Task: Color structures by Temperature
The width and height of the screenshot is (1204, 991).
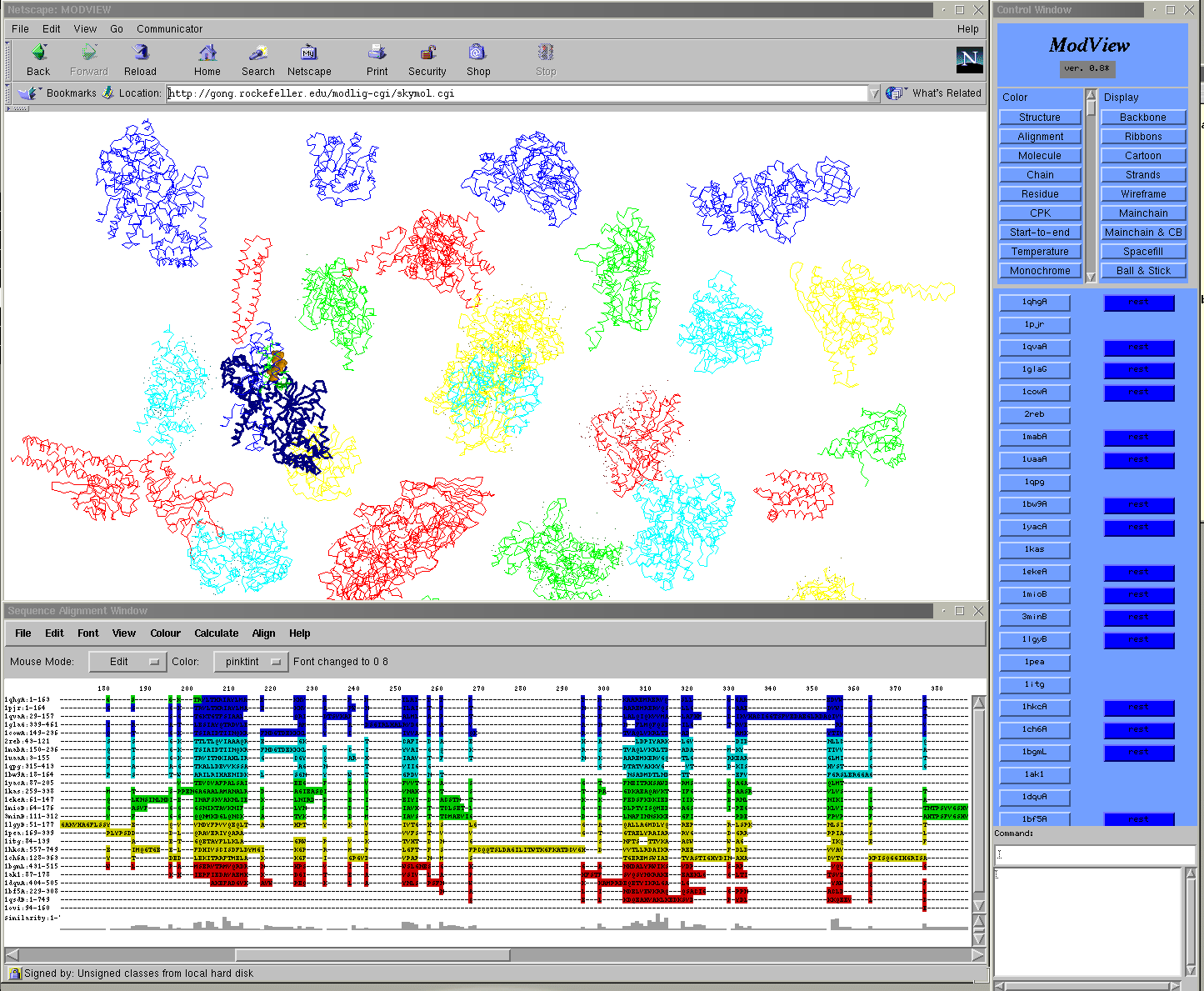Action: (1039, 252)
